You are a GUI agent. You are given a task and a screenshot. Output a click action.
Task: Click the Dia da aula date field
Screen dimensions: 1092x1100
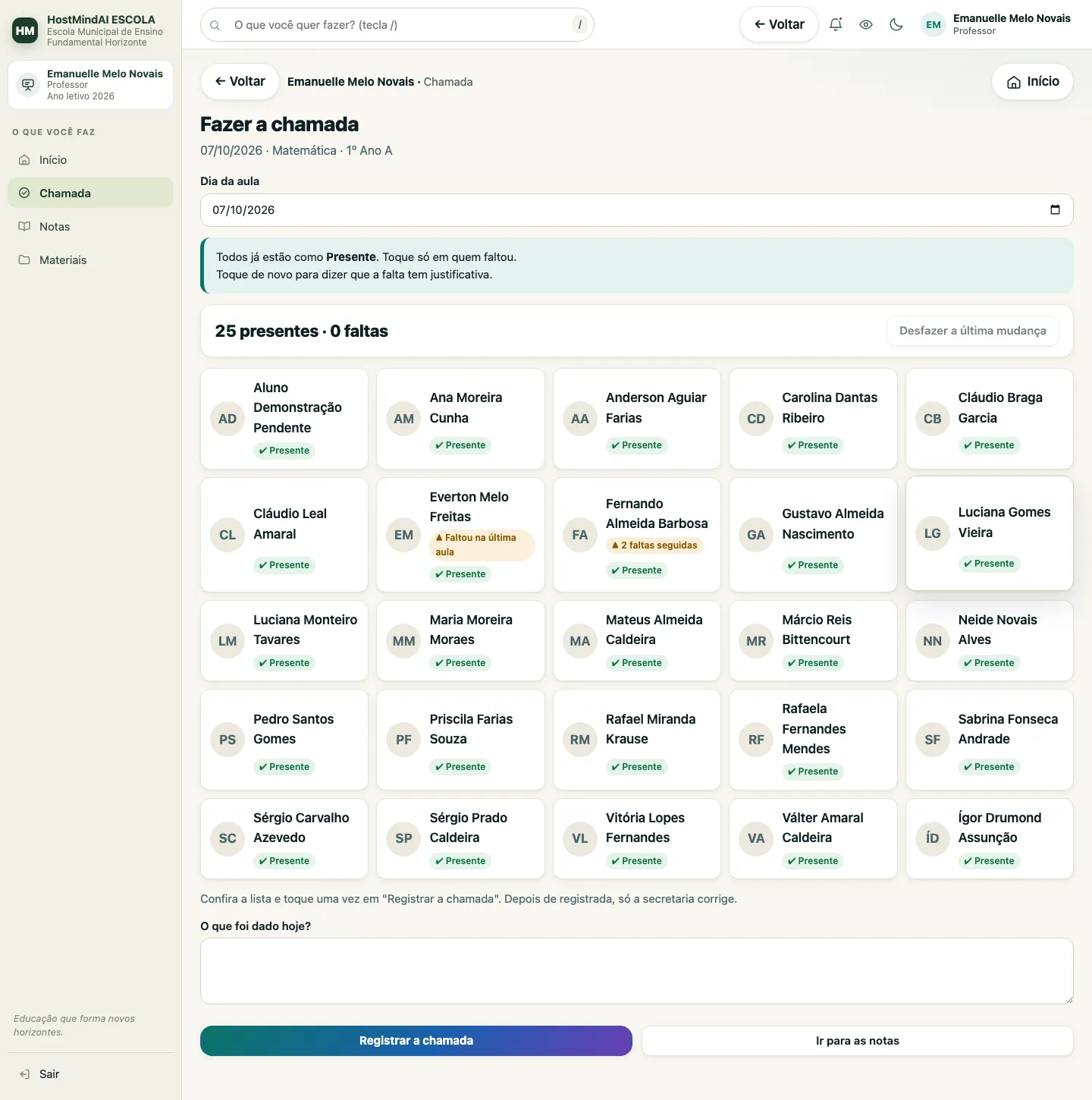click(637, 210)
